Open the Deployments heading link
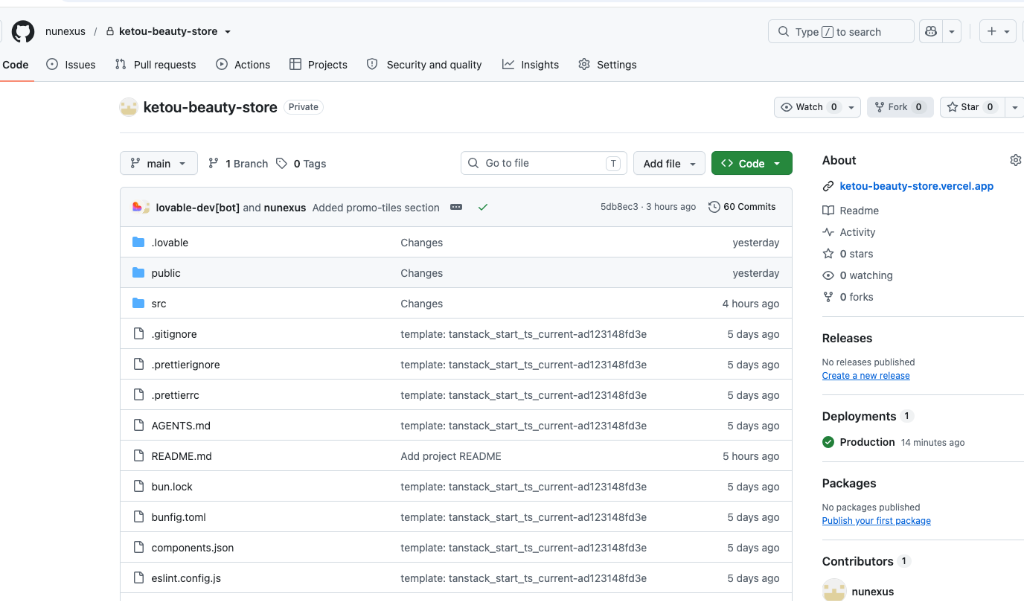This screenshot has width=1024, height=601. click(x=867, y=416)
